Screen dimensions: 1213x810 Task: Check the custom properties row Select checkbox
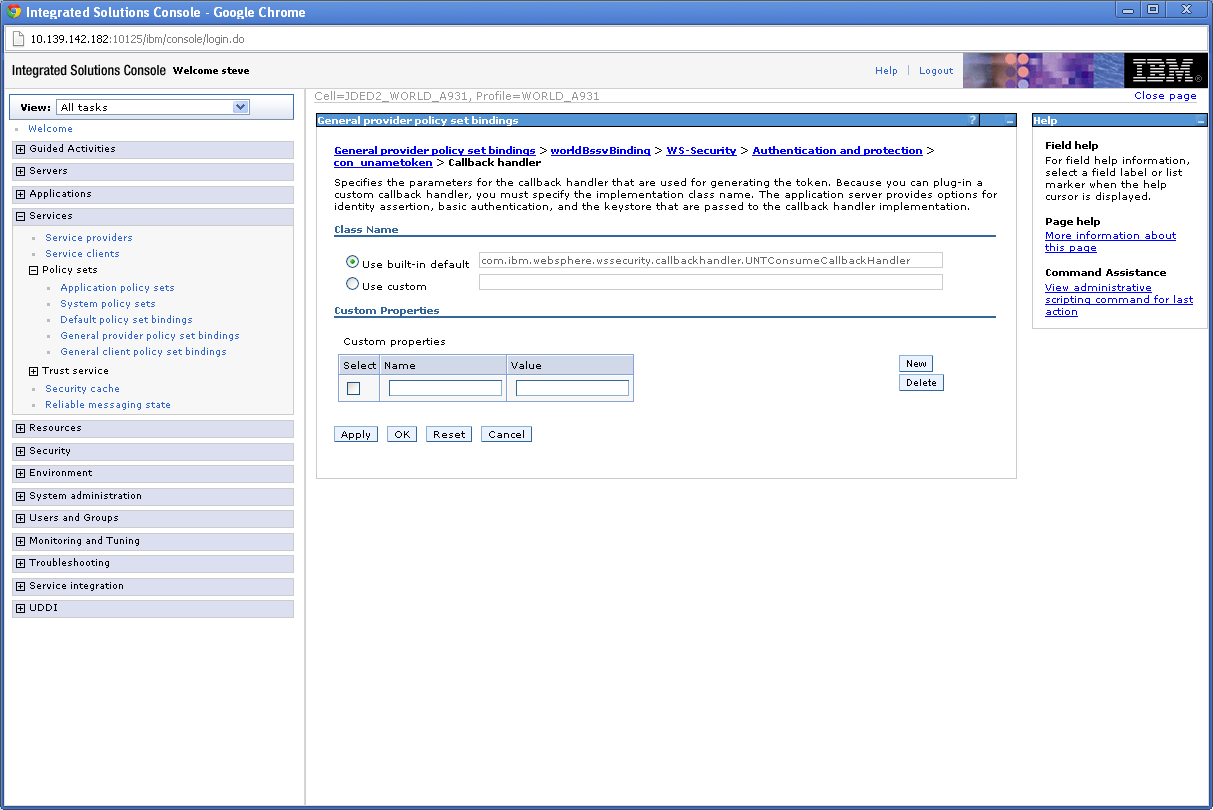(353, 388)
